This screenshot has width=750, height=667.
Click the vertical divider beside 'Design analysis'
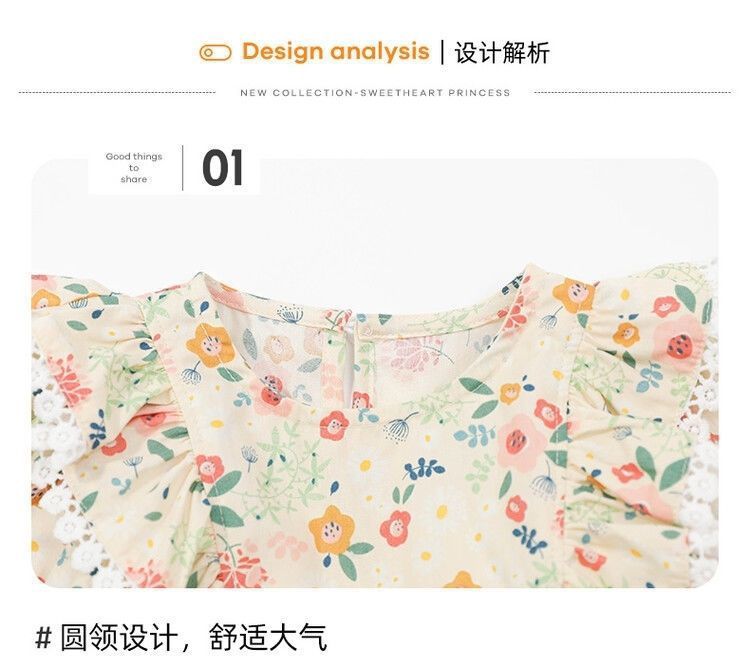[x=442, y=53]
